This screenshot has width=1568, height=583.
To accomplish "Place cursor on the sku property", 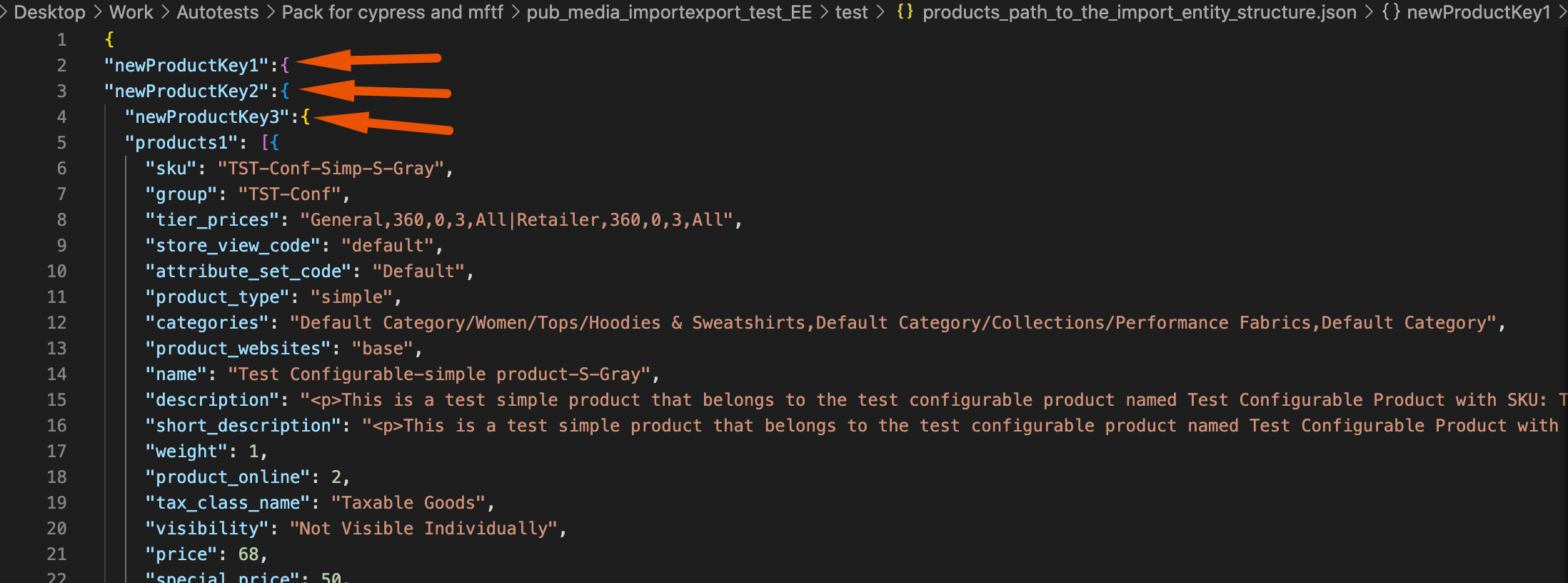I will (169, 168).
